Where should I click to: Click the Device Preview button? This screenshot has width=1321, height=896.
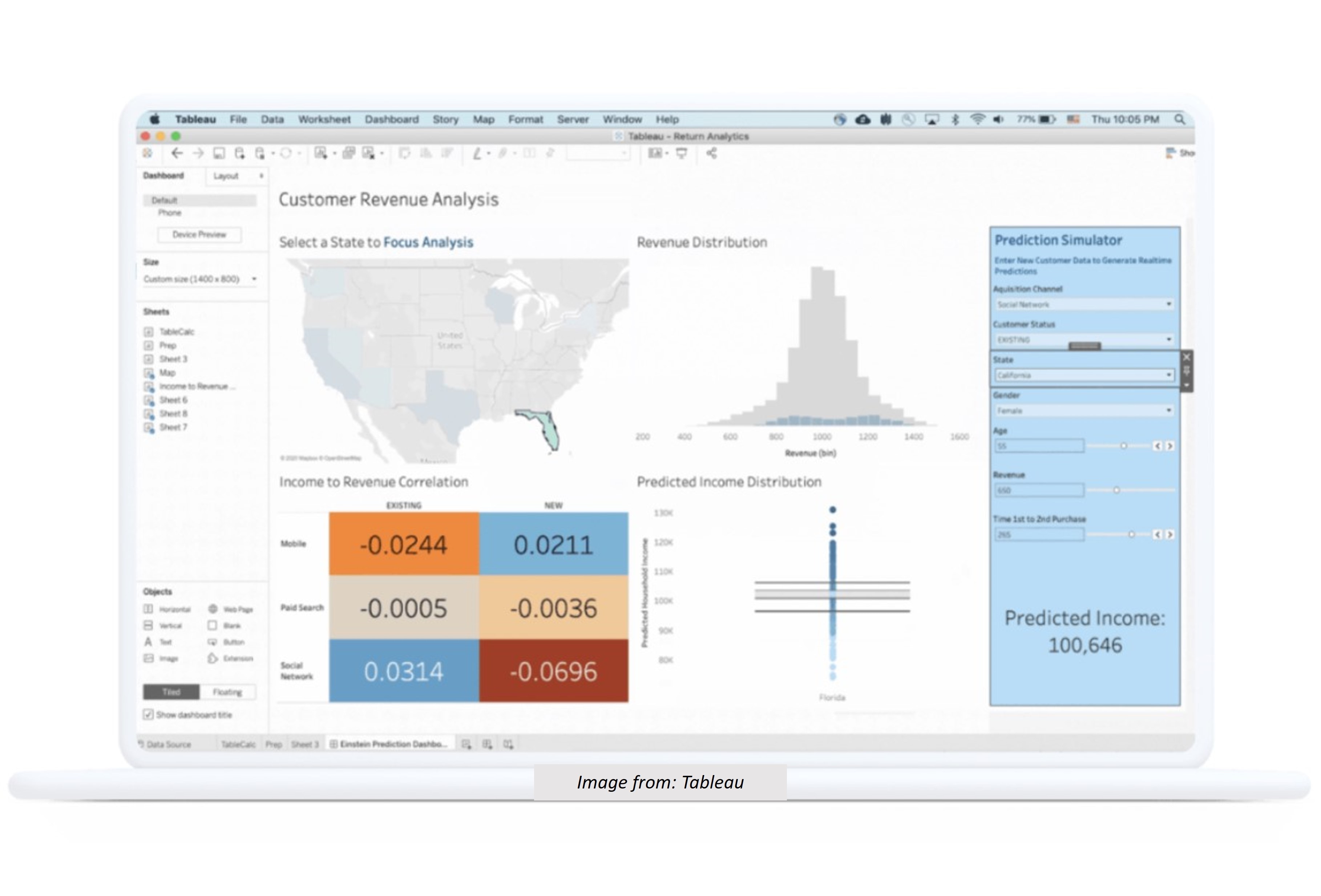[199, 234]
